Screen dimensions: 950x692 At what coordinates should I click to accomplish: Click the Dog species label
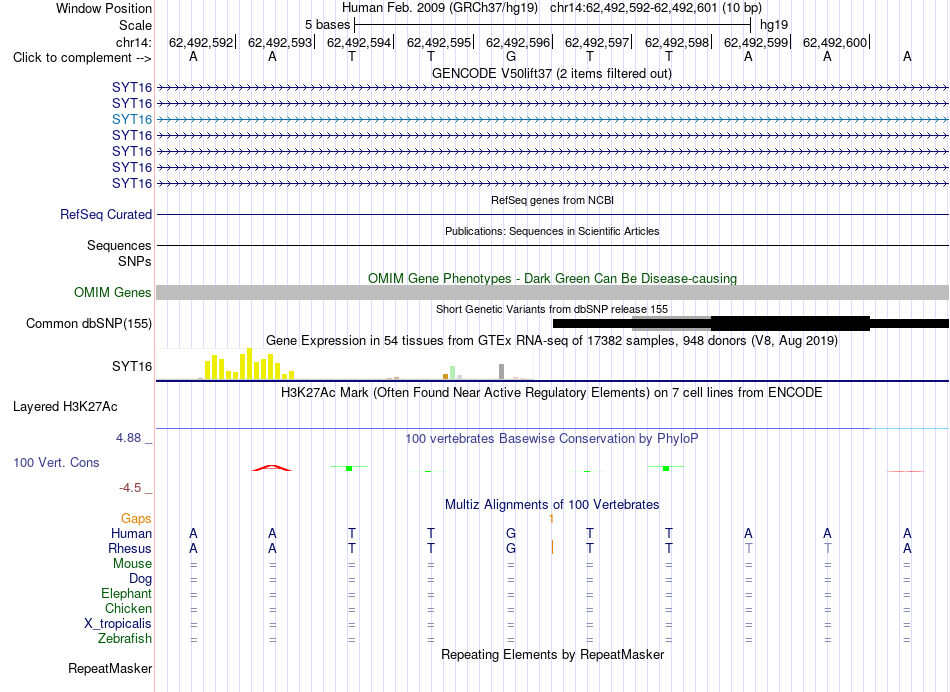tap(140, 579)
